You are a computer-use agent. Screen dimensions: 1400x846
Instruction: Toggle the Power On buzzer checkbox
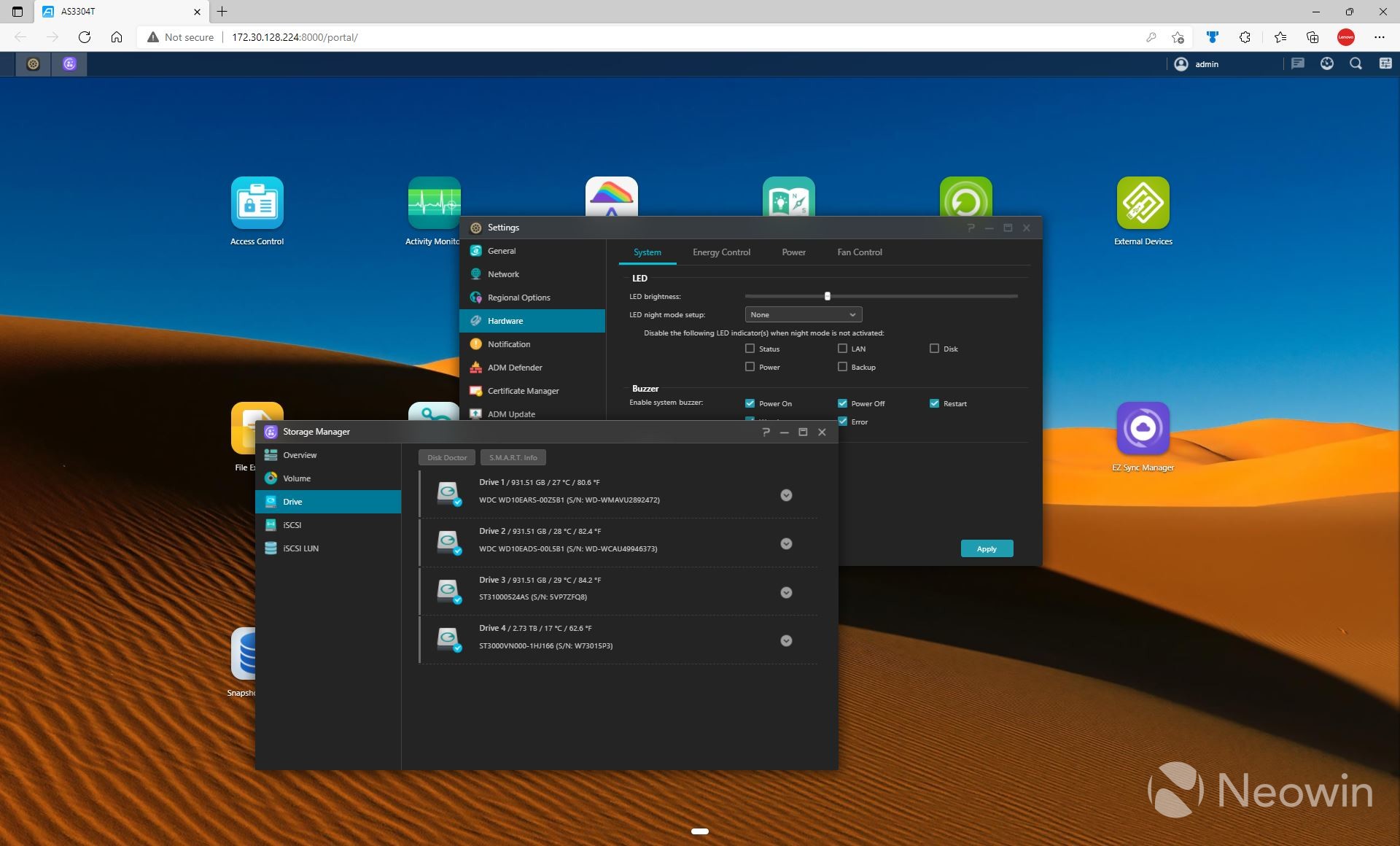tap(751, 403)
